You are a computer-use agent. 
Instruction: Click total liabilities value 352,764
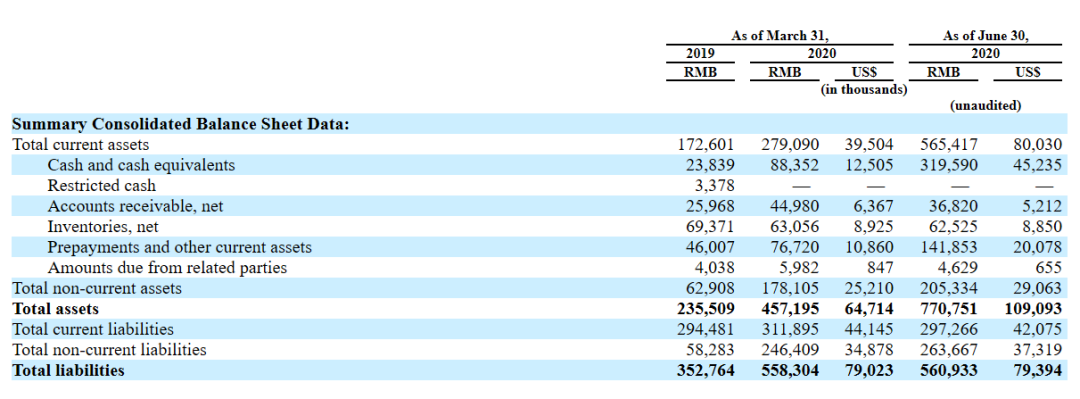click(x=706, y=370)
